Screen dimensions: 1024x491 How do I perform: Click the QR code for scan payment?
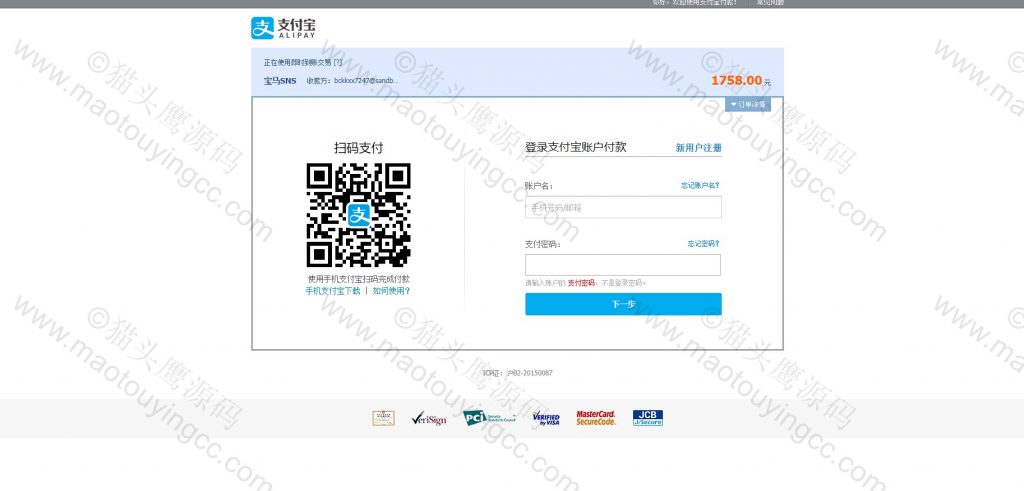click(x=359, y=215)
